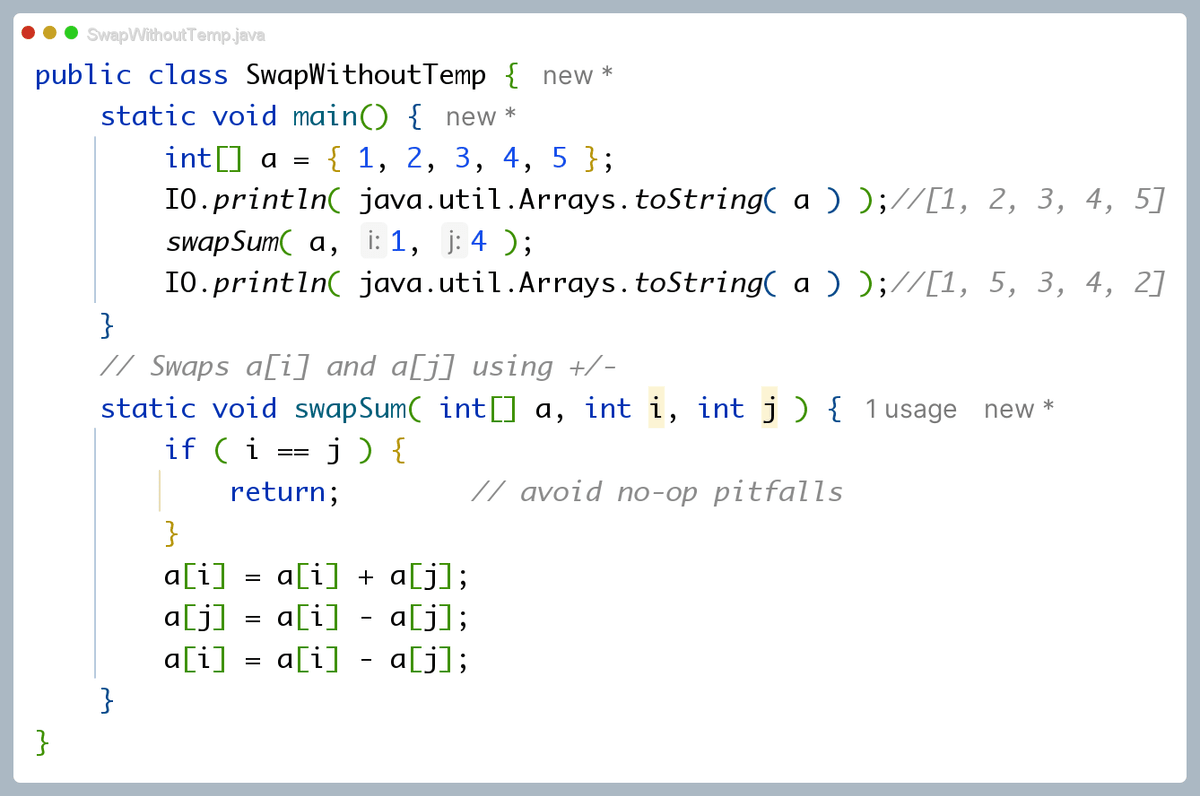Click the 'new *' hint after main()

pos(481,117)
